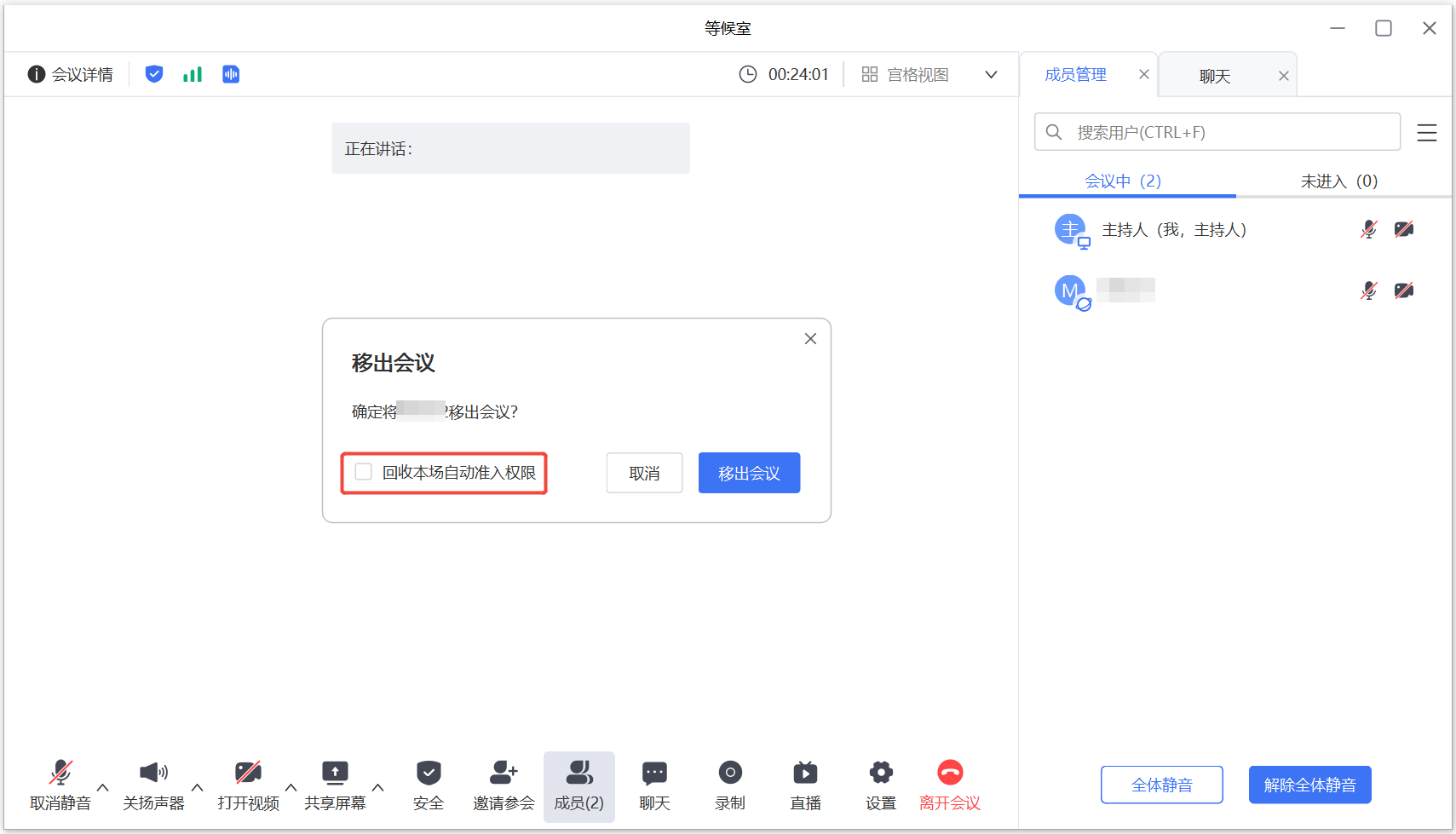Open the Settings gear icon
The image size is (1456, 834).
coord(881,774)
